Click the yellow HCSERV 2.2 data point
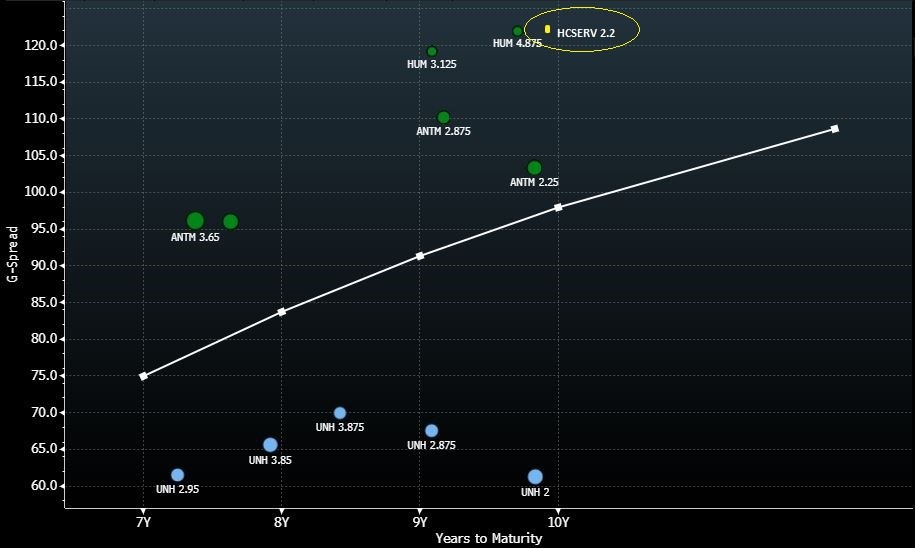Screen dimensions: 915x548 [547, 29]
